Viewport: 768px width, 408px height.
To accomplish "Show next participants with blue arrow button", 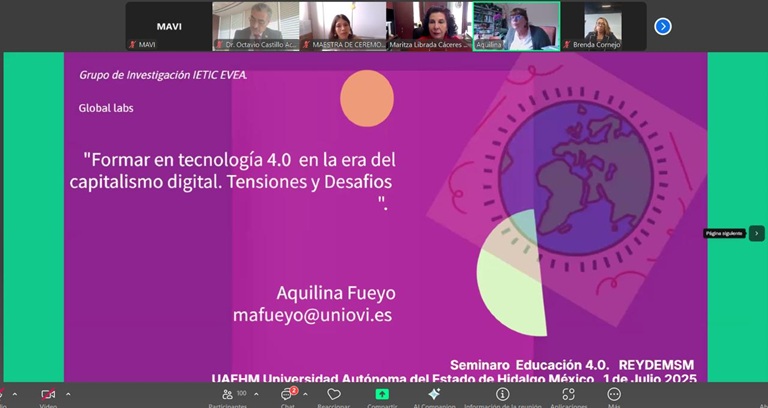I will click(x=663, y=26).
